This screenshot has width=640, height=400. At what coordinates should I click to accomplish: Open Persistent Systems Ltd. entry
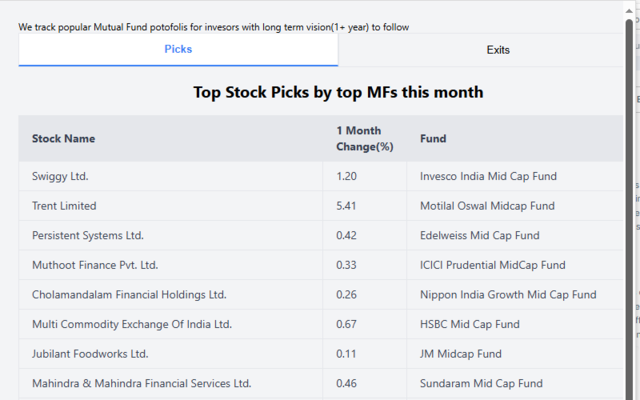point(88,236)
